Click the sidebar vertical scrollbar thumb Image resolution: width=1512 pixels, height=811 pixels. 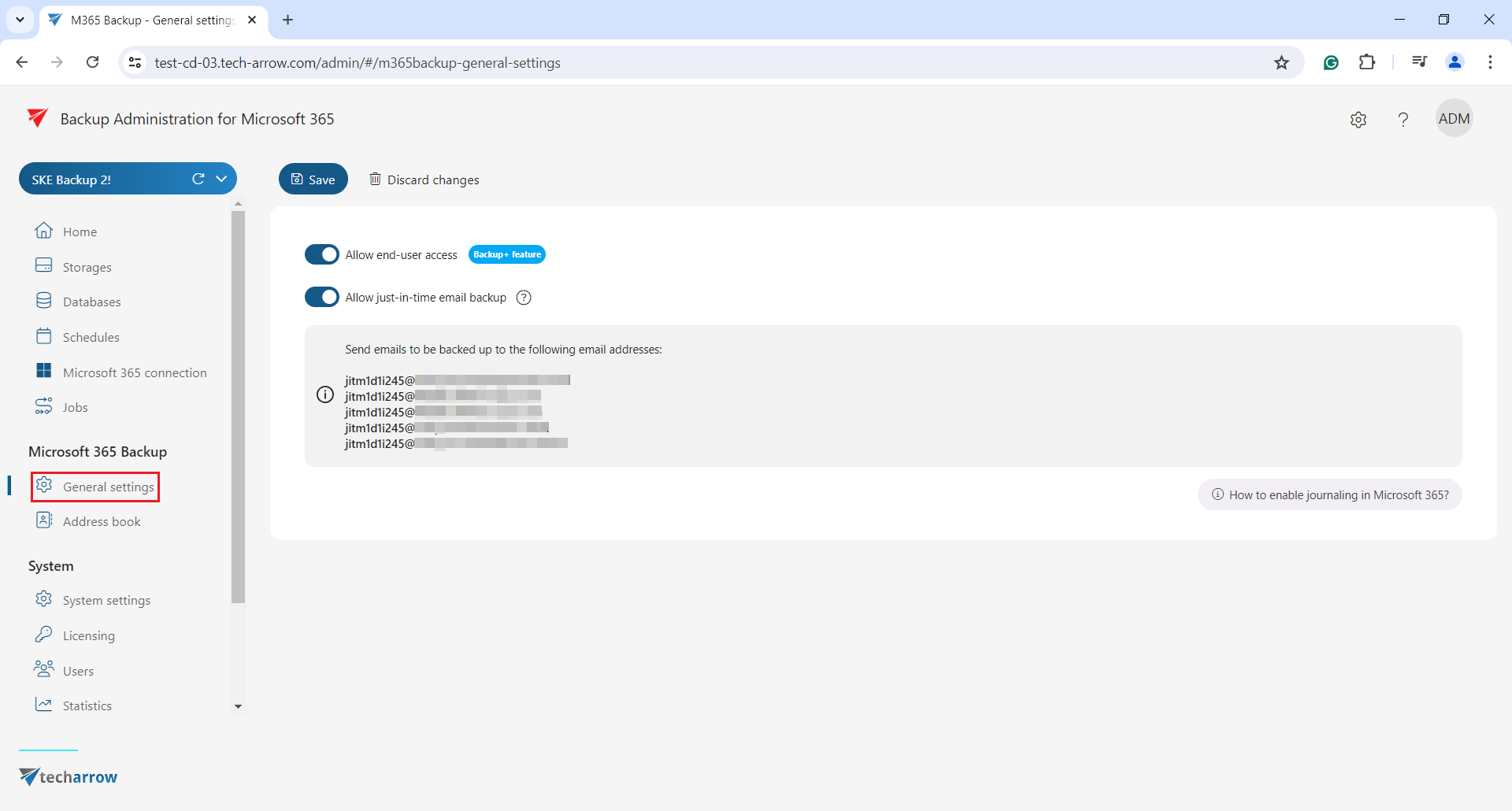click(x=238, y=407)
